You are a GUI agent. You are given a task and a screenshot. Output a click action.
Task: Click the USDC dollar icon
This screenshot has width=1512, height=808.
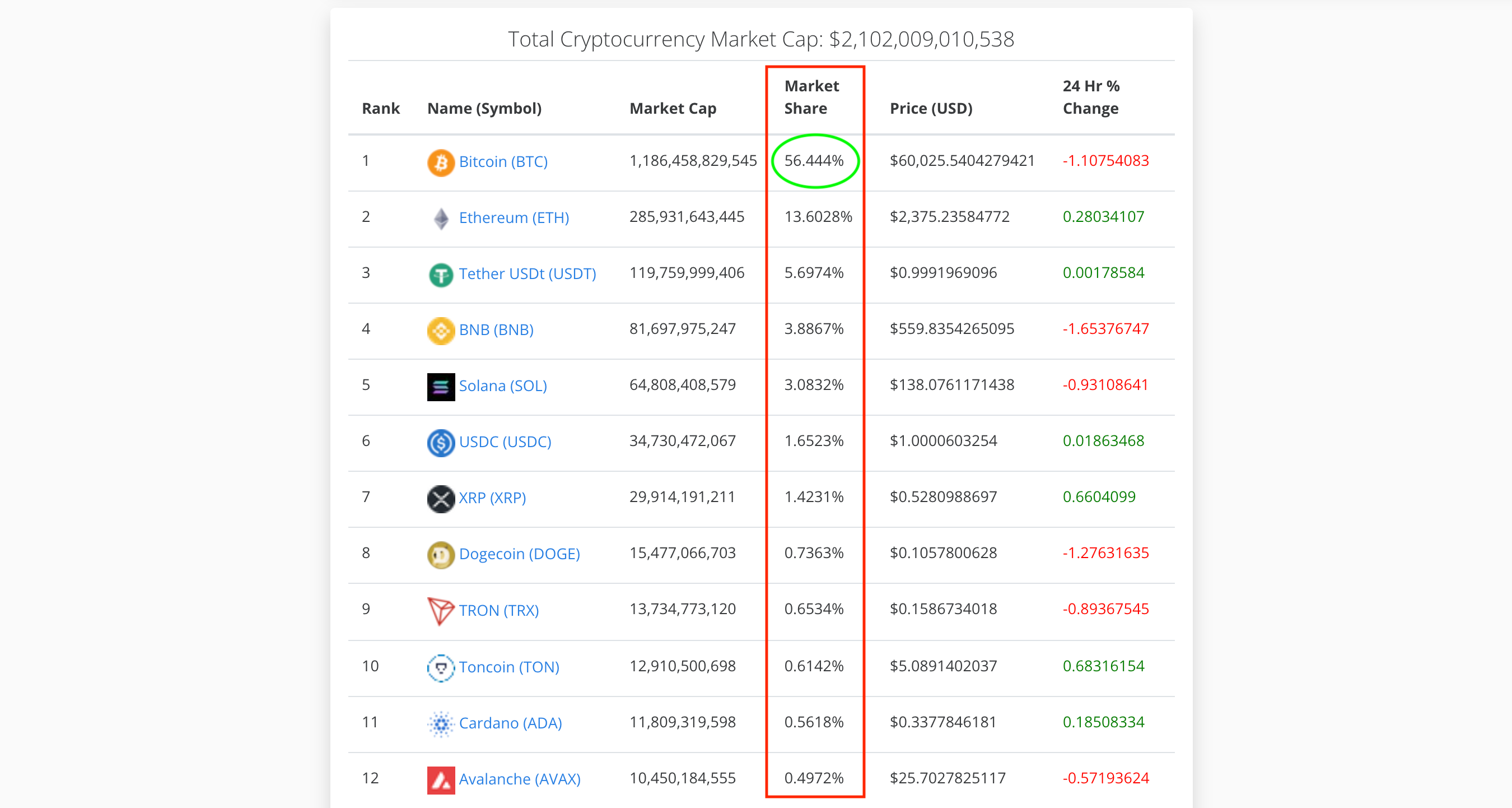pyautogui.click(x=441, y=442)
